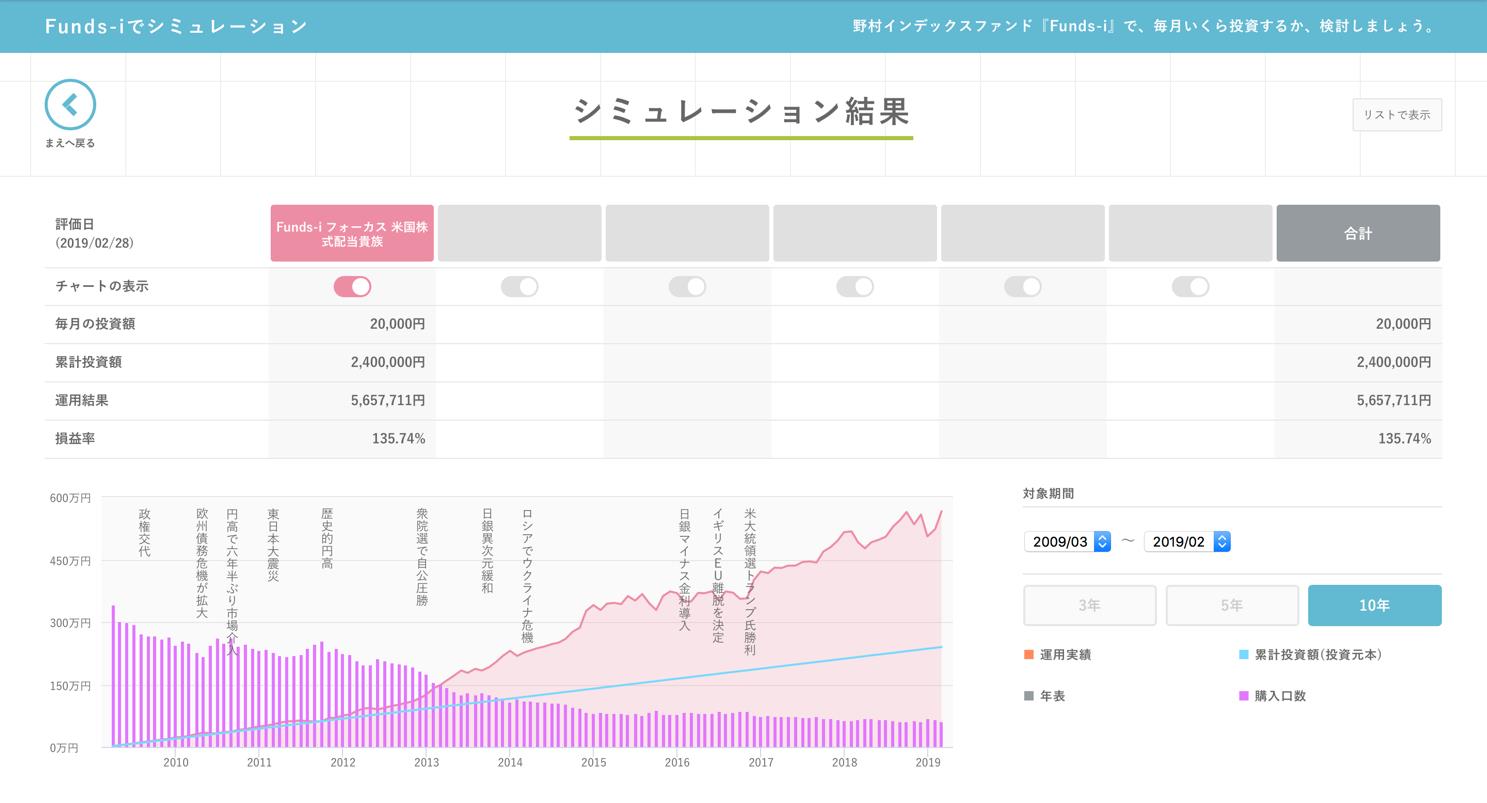Image resolution: width=1487 pixels, height=803 pixels.
Task: Select the empty second fund slot header
Action: [520, 233]
